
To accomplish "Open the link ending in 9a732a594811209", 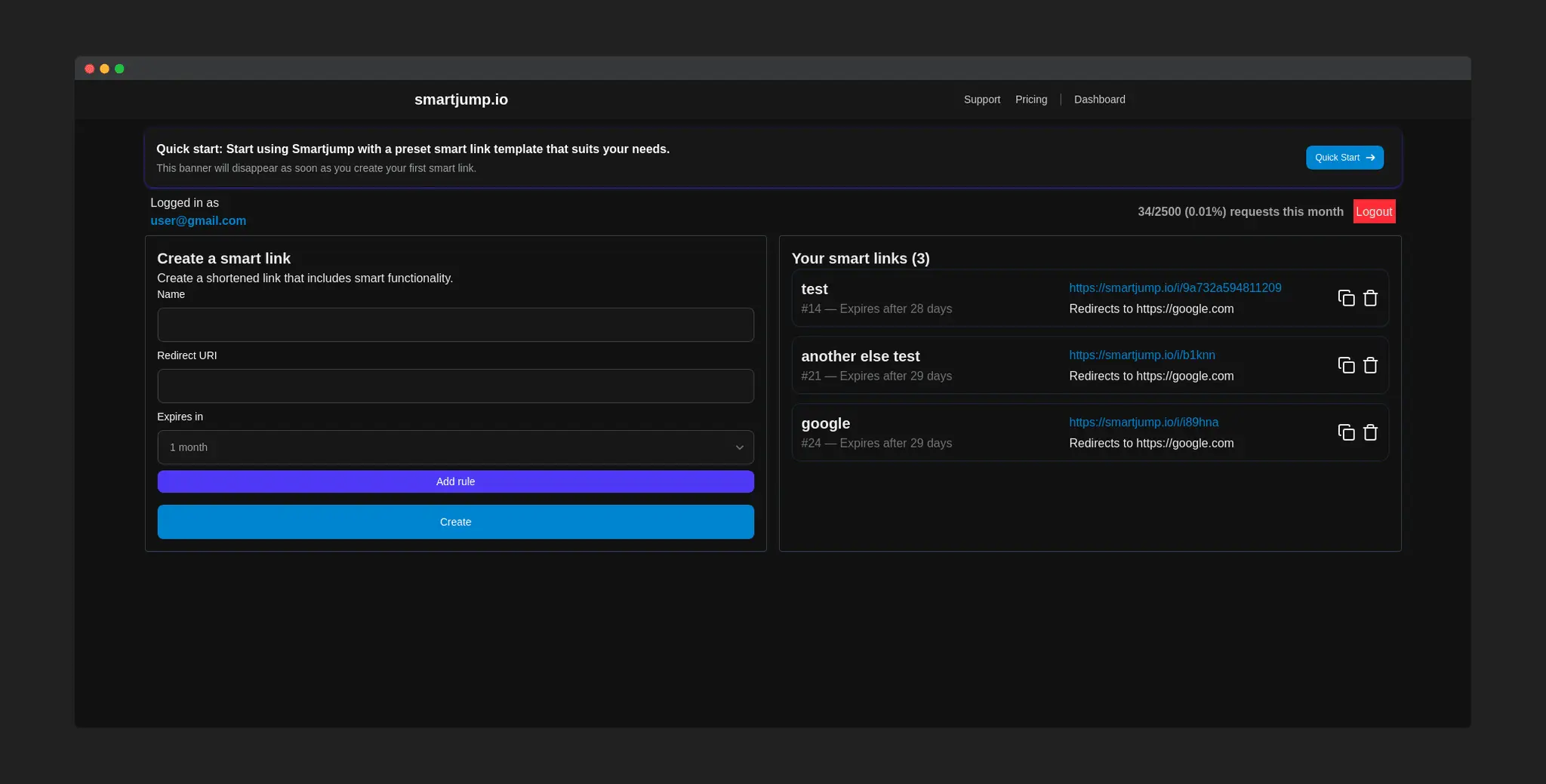I will click(x=1175, y=287).
